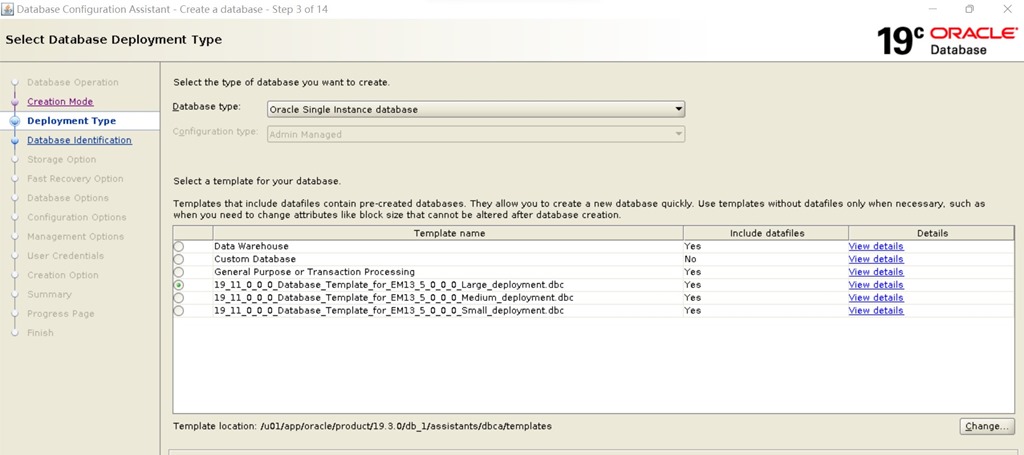Click 'No' in Custom Database row

pyautogui.click(x=690, y=259)
